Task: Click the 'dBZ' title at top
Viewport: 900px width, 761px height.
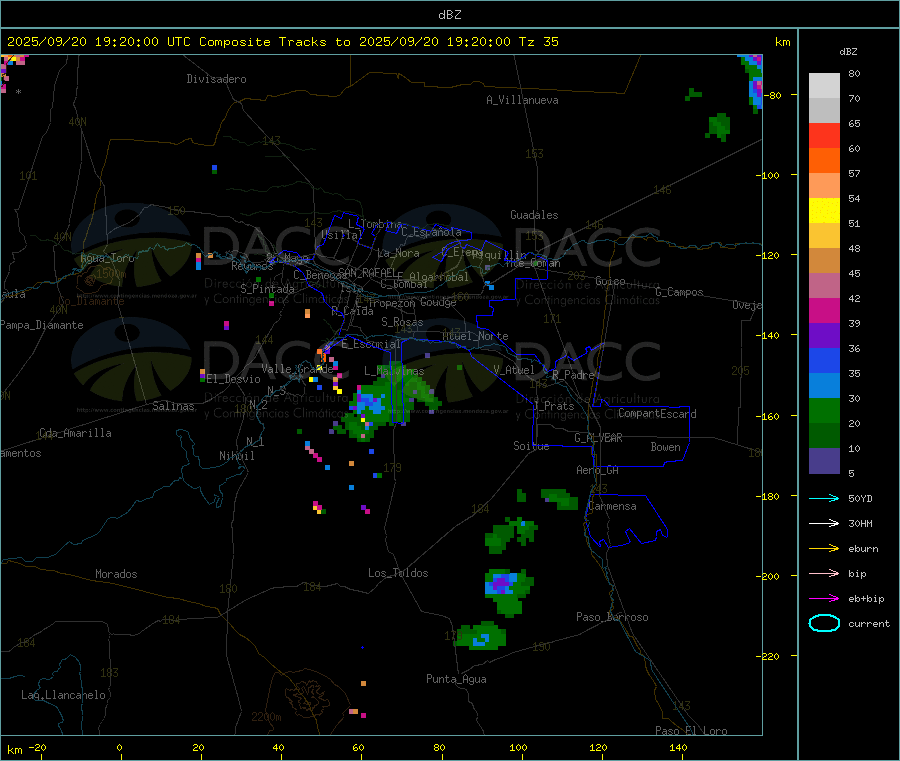Action: tap(449, 15)
